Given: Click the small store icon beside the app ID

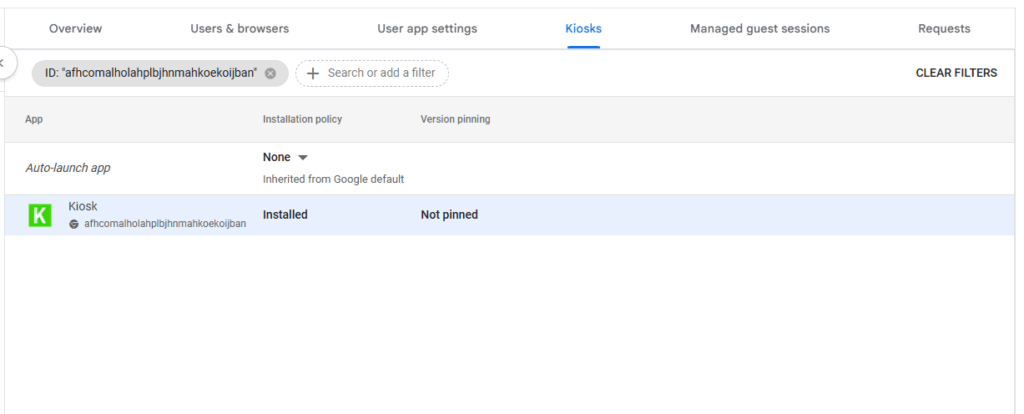Looking at the screenshot, I should point(74,224).
